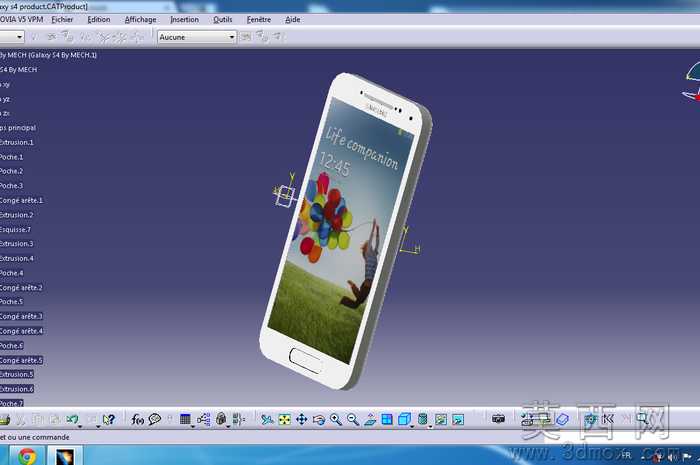Image resolution: width=700 pixels, height=465 pixels.
Task: Select Extrusion.2 in the tree
Action: pyautogui.click(x=17, y=215)
